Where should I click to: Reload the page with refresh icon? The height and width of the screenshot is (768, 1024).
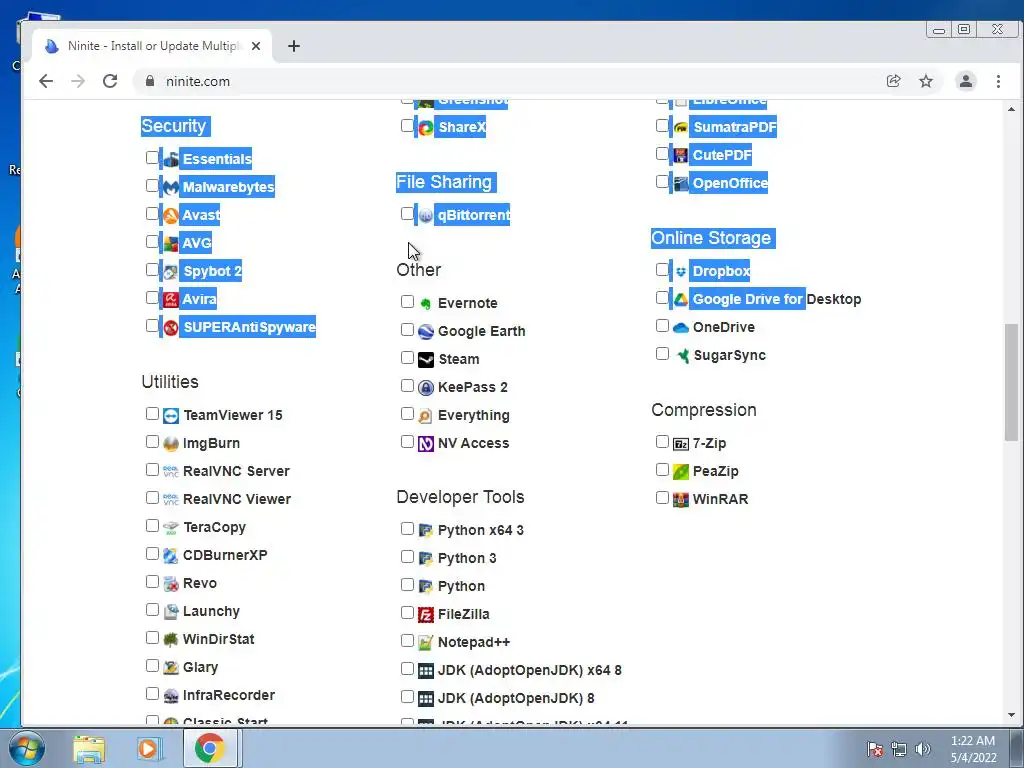pos(110,81)
